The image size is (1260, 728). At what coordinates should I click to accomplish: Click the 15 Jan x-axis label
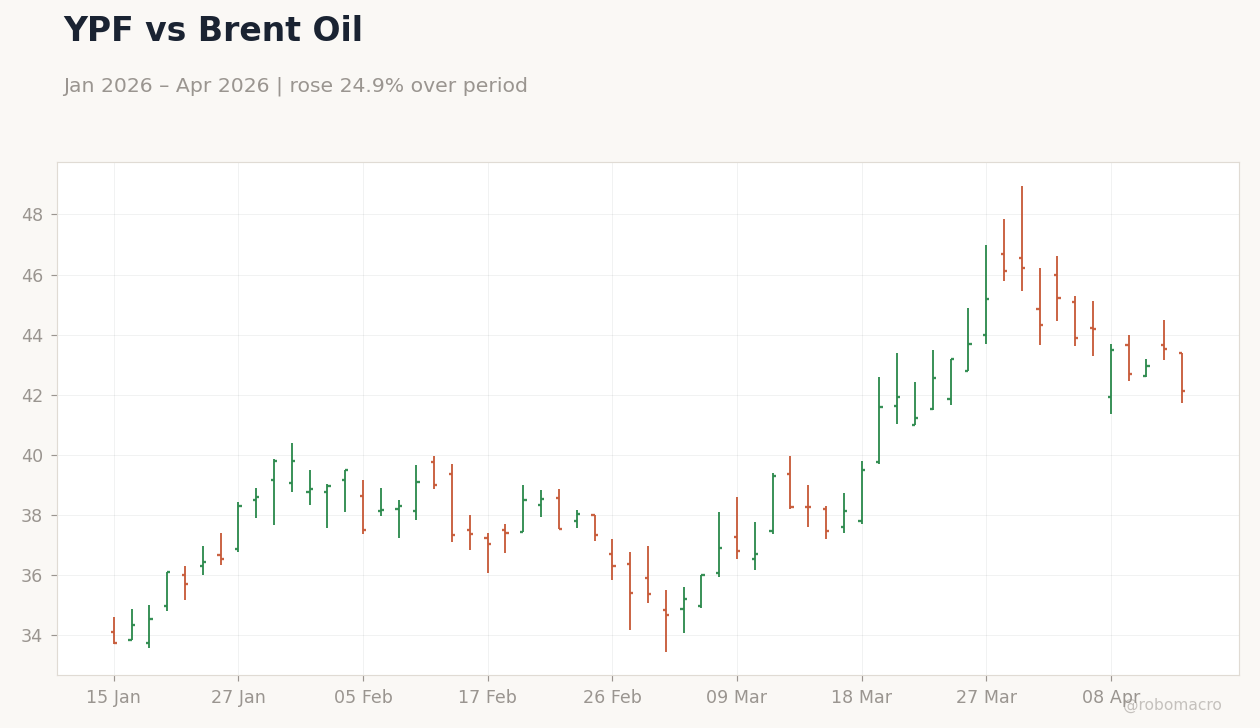(114, 698)
